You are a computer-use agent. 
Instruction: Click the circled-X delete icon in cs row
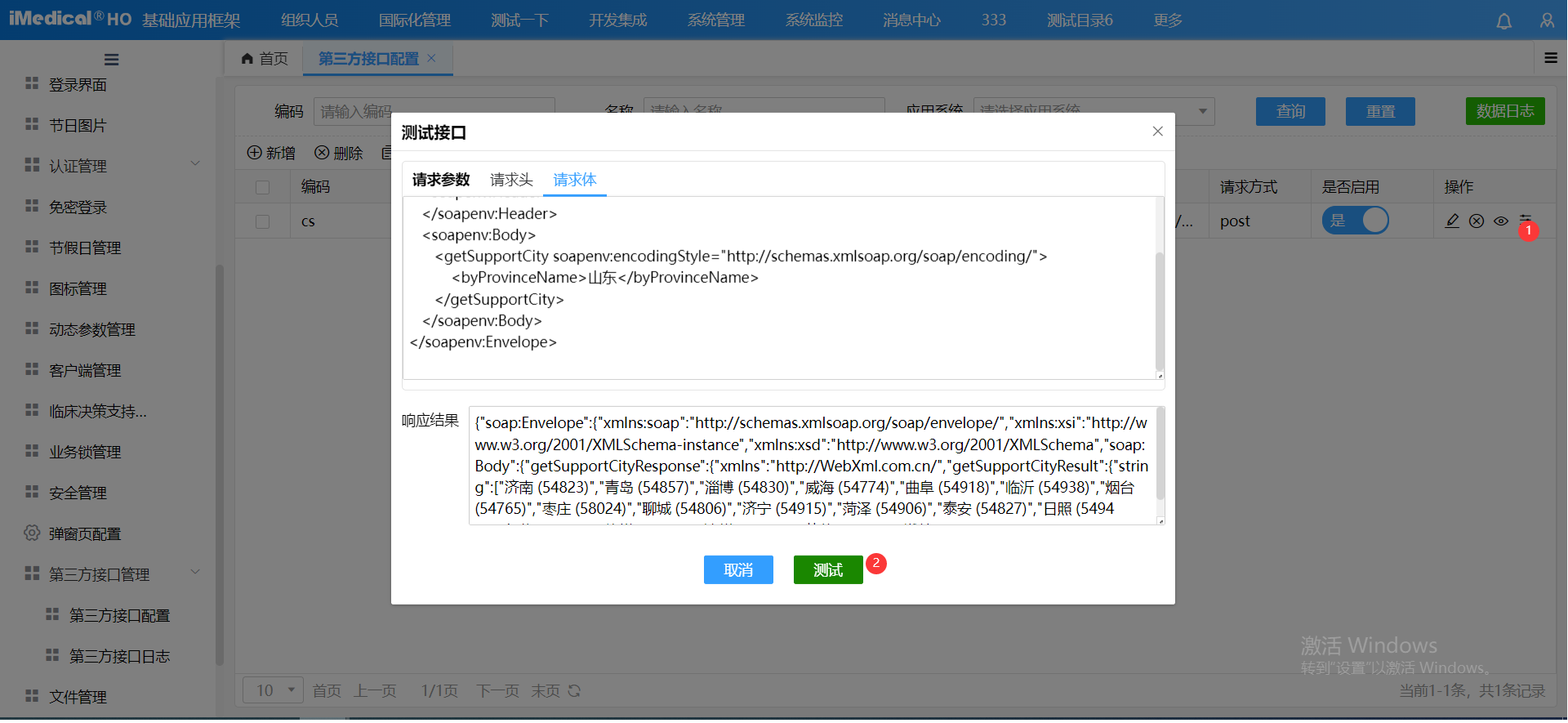pyautogui.click(x=1477, y=221)
